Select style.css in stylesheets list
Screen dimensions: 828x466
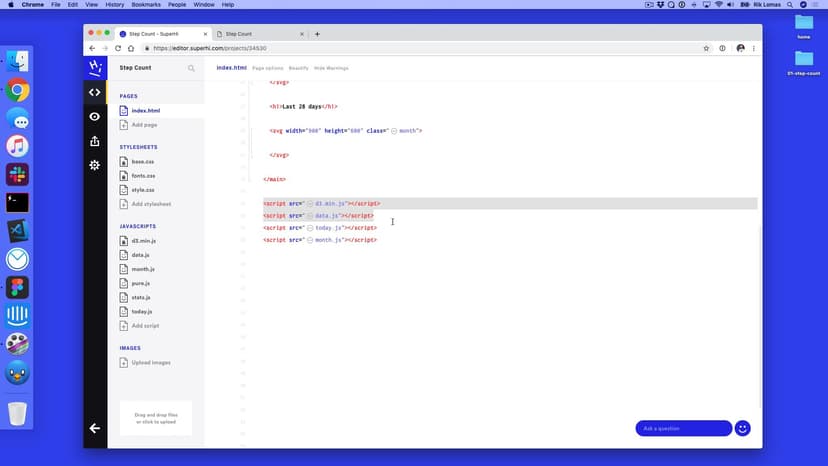(142, 189)
